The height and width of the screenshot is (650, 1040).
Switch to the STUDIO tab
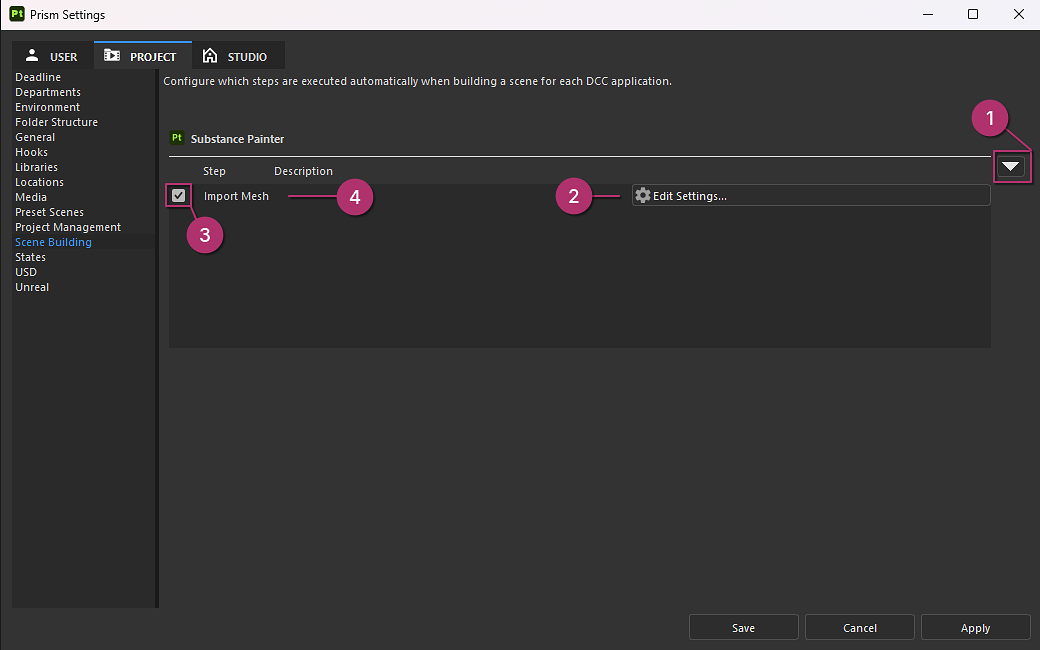point(235,57)
